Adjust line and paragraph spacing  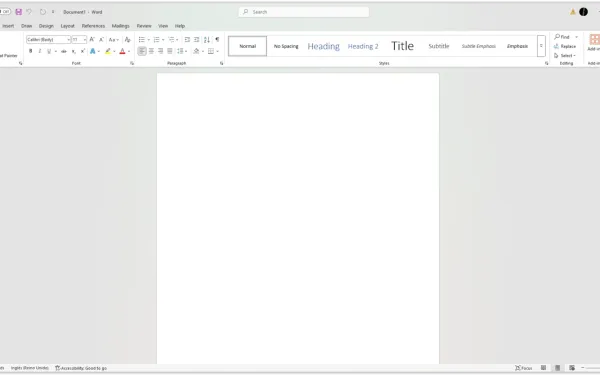(180, 51)
